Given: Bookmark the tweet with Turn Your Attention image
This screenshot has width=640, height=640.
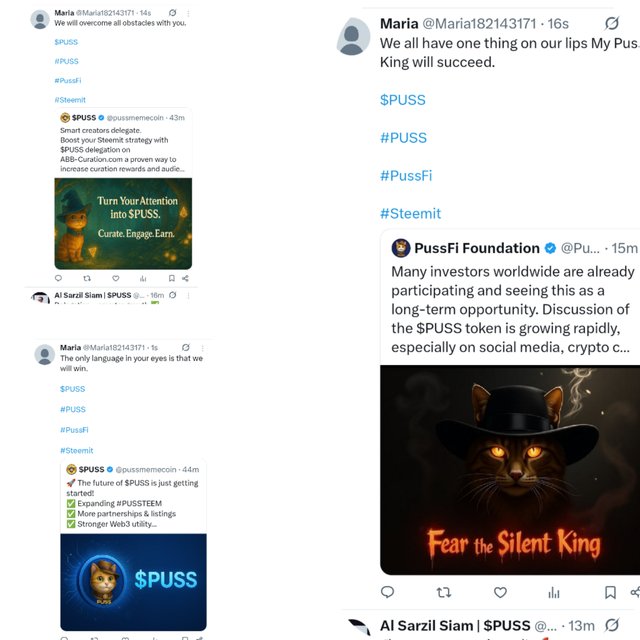Looking at the screenshot, I should [x=172, y=278].
